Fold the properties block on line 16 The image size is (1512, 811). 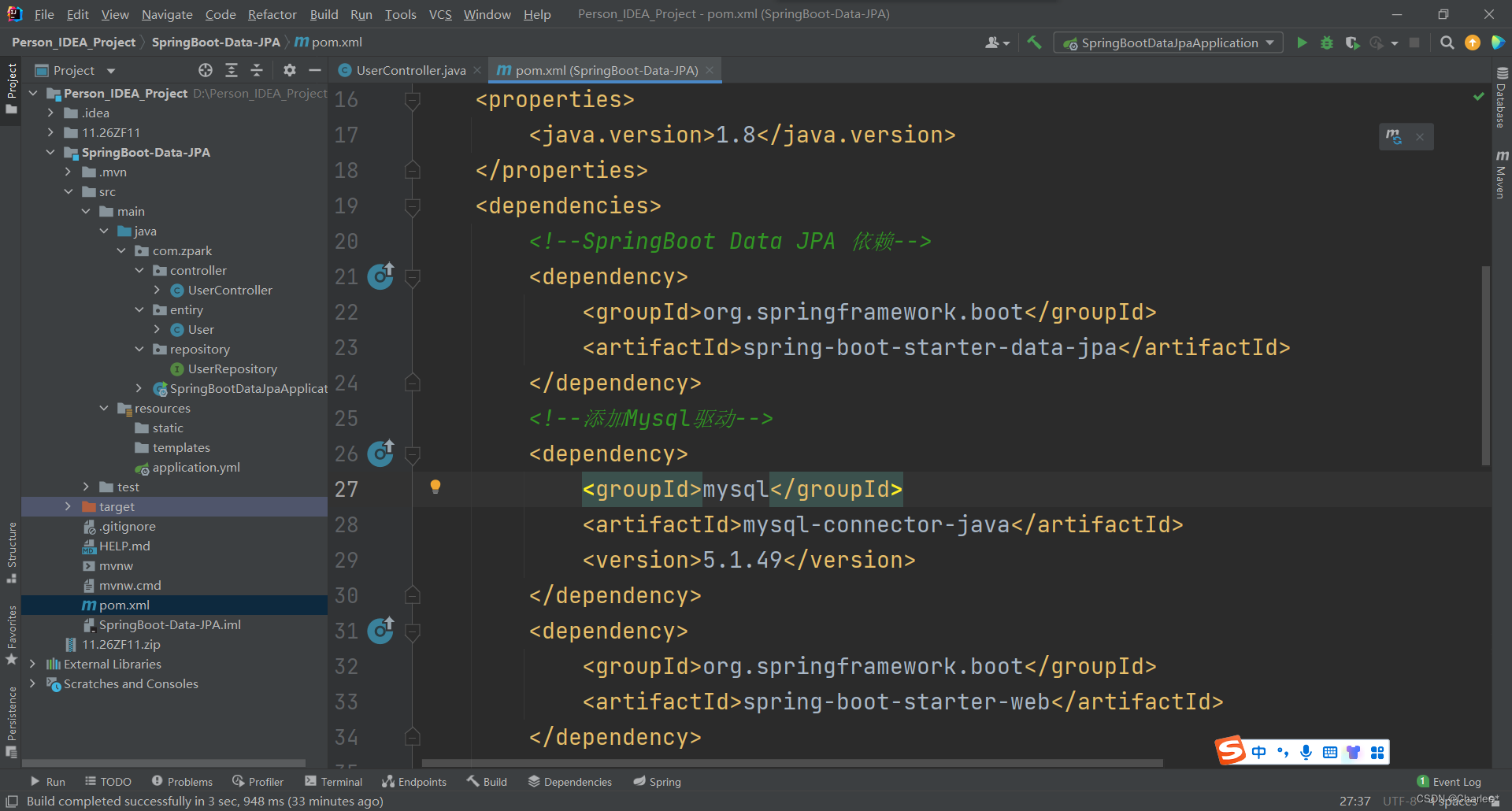pyautogui.click(x=412, y=99)
